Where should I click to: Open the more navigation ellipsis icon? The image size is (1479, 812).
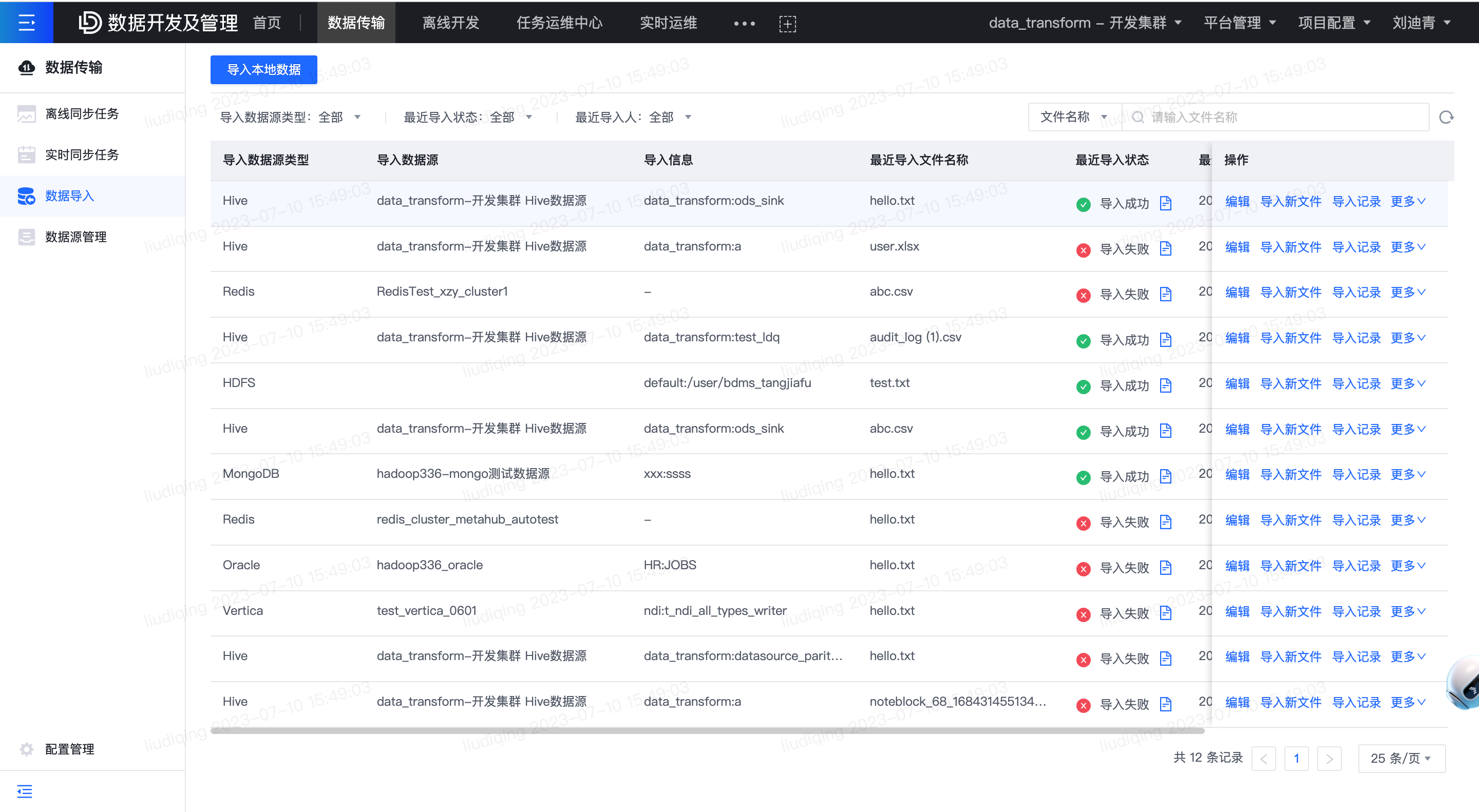pos(744,24)
